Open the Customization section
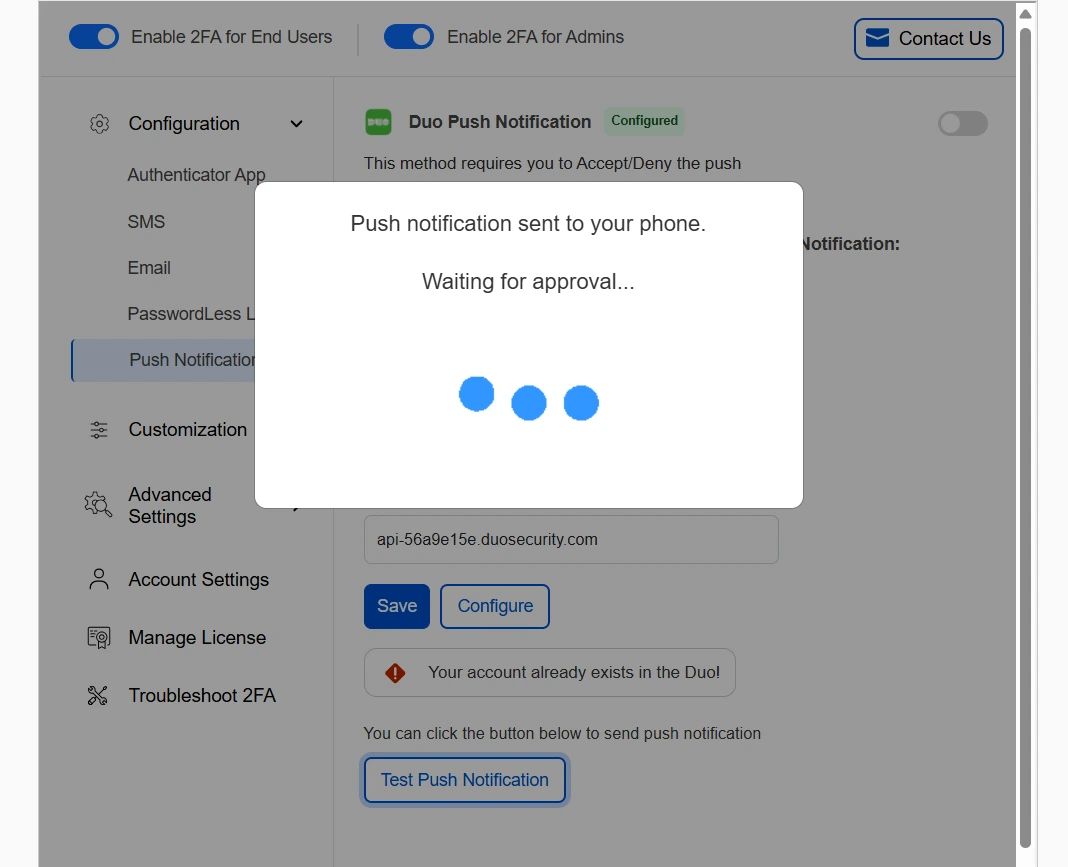Screen dimensions: 1068x867 tap(187, 430)
